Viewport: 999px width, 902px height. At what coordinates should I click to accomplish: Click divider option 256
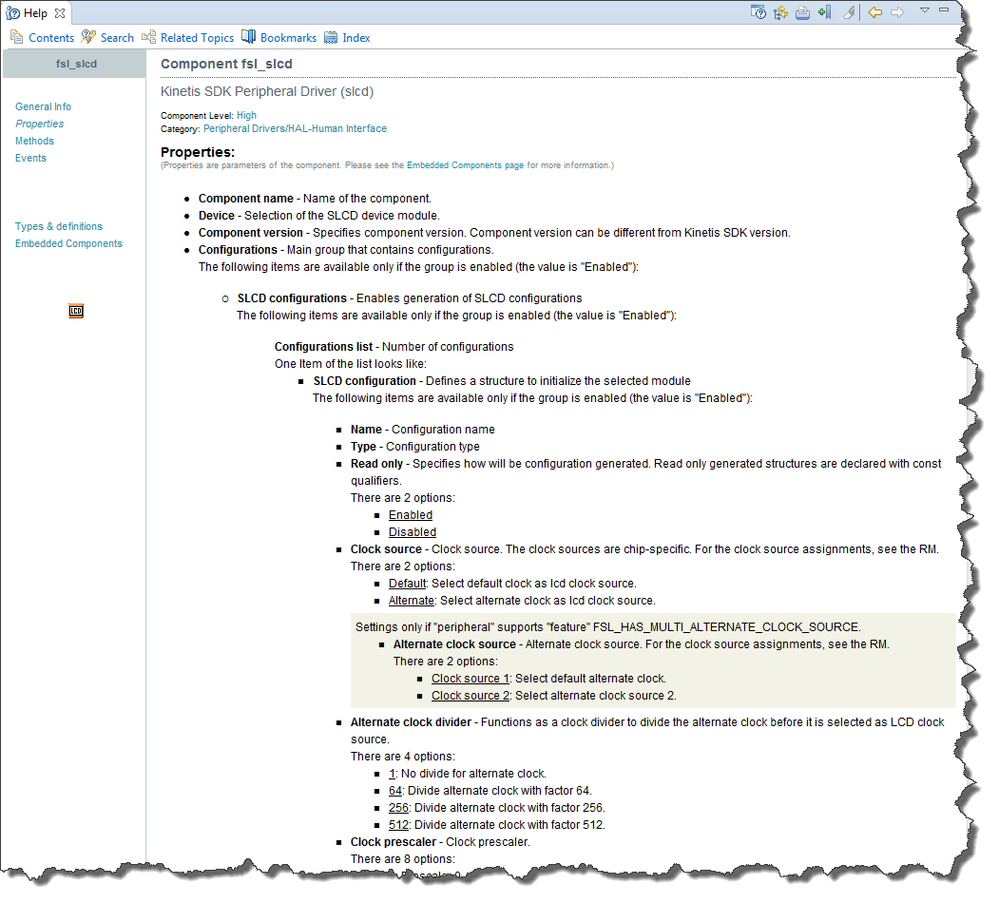[398, 808]
